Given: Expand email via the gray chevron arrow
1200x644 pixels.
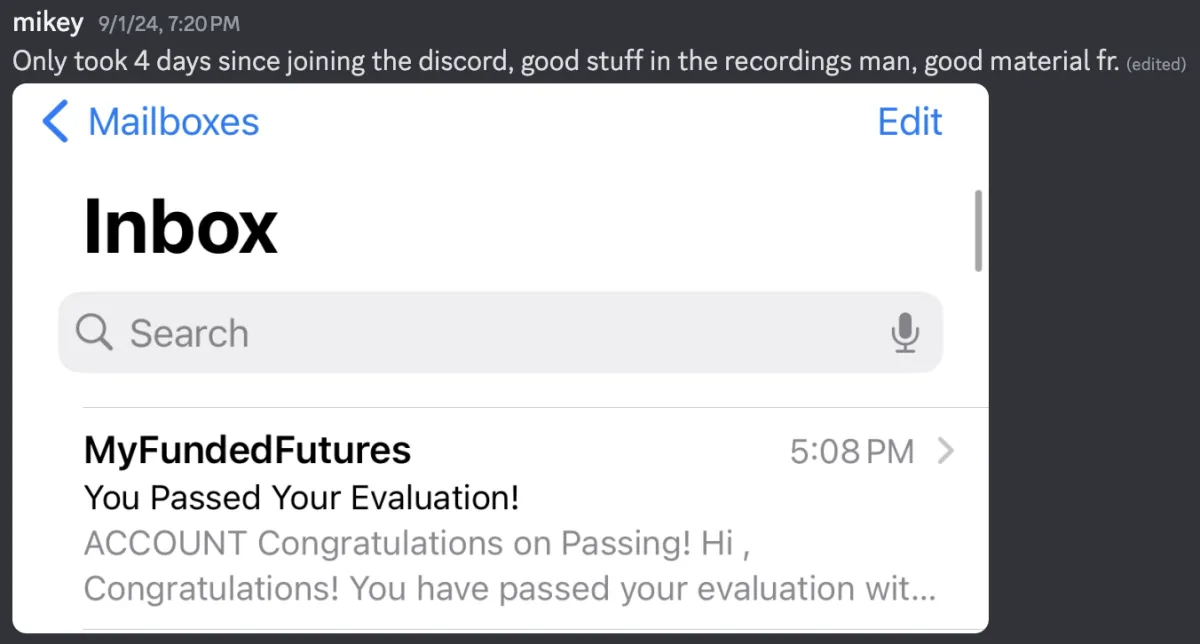Looking at the screenshot, I should (x=945, y=453).
